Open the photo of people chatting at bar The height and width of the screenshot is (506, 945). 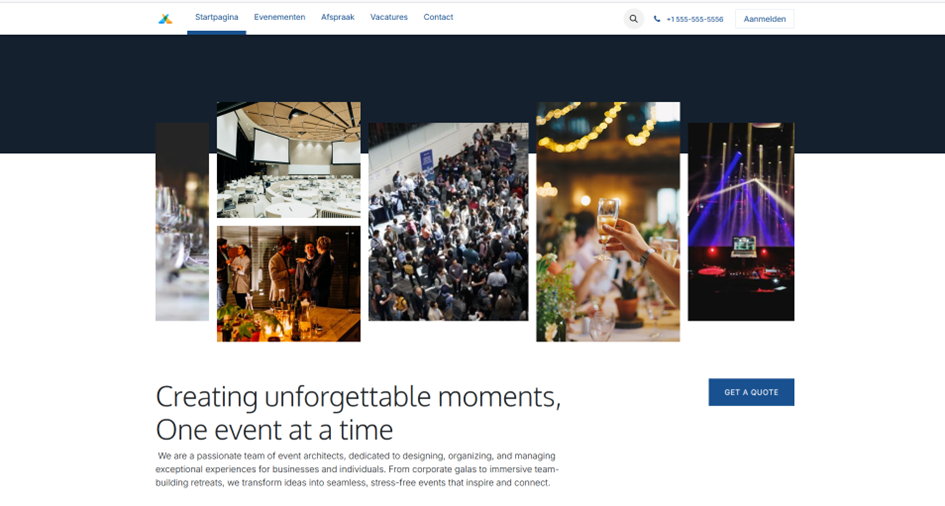click(x=289, y=284)
